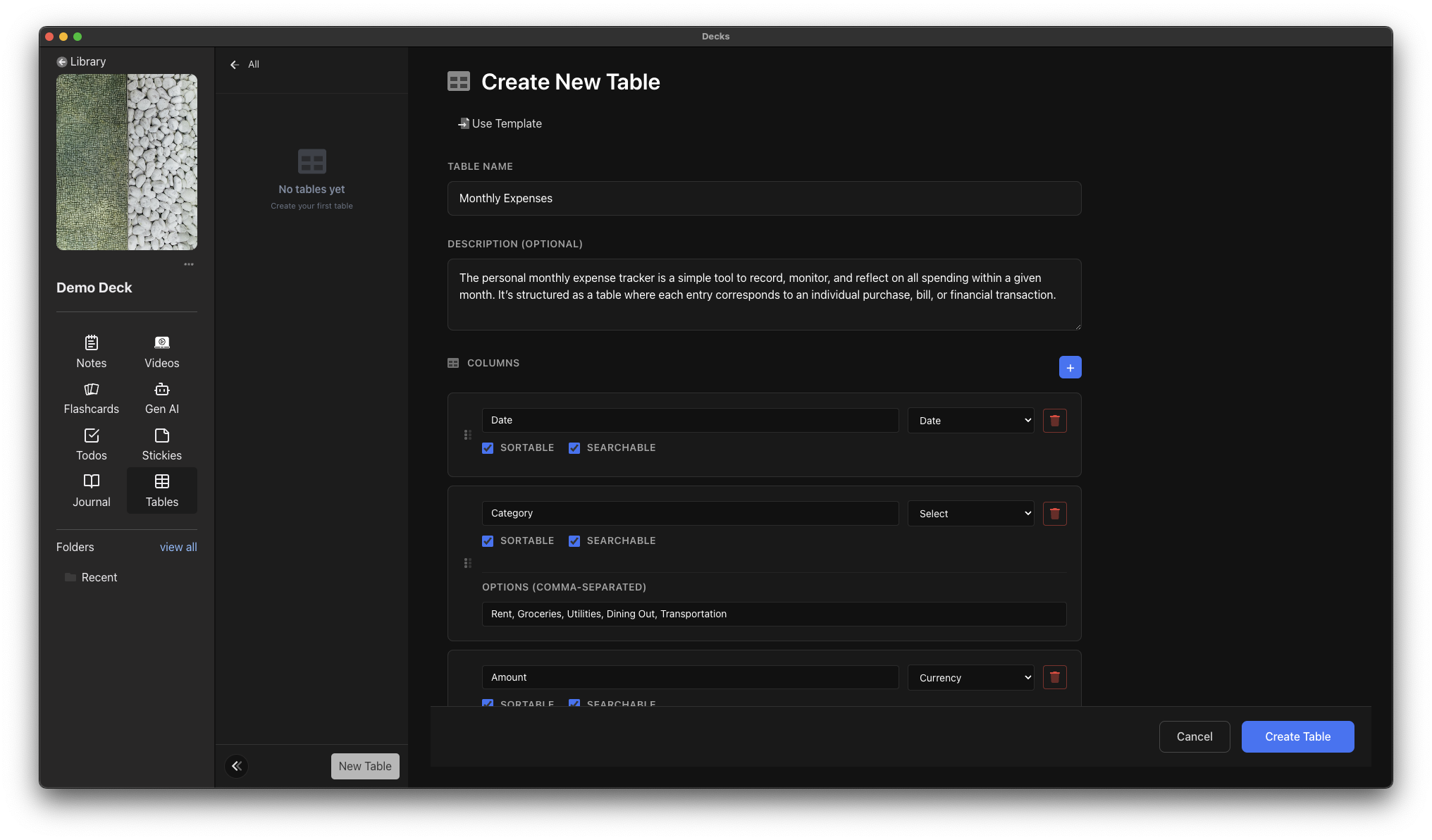Open the Date column type dropdown
Viewport: 1432px width, 840px height.
tap(970, 421)
